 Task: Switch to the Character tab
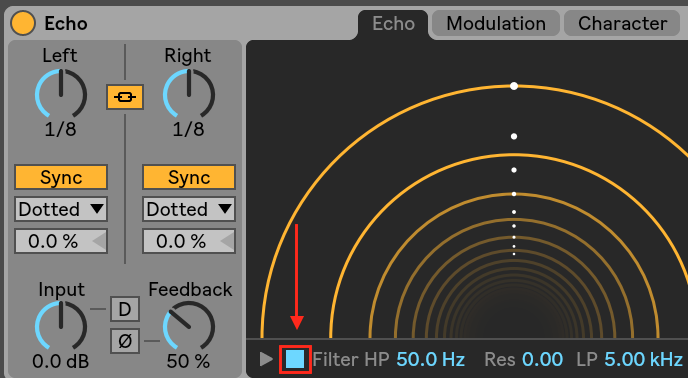[622, 23]
